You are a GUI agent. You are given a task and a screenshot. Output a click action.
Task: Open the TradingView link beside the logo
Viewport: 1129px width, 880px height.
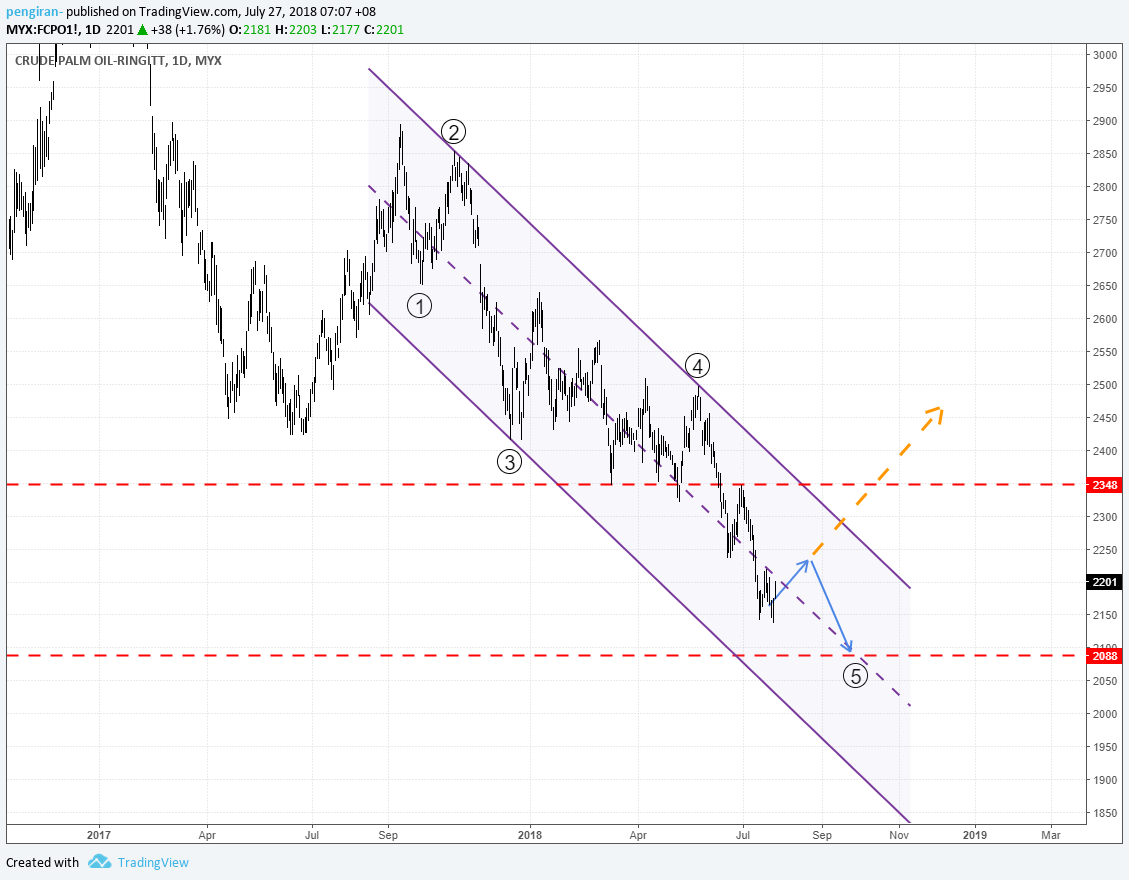[x=153, y=862]
